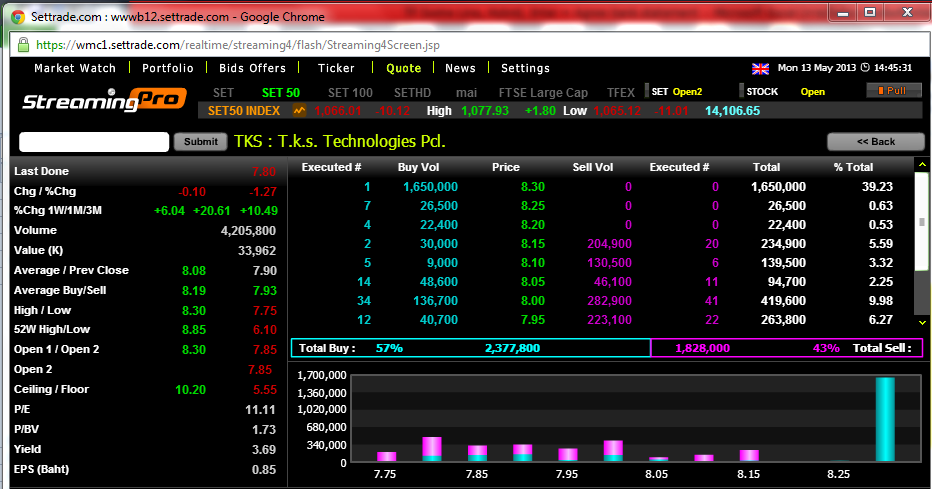The image size is (932, 489).
Task: Select the mai index tab
Action: pos(467,93)
